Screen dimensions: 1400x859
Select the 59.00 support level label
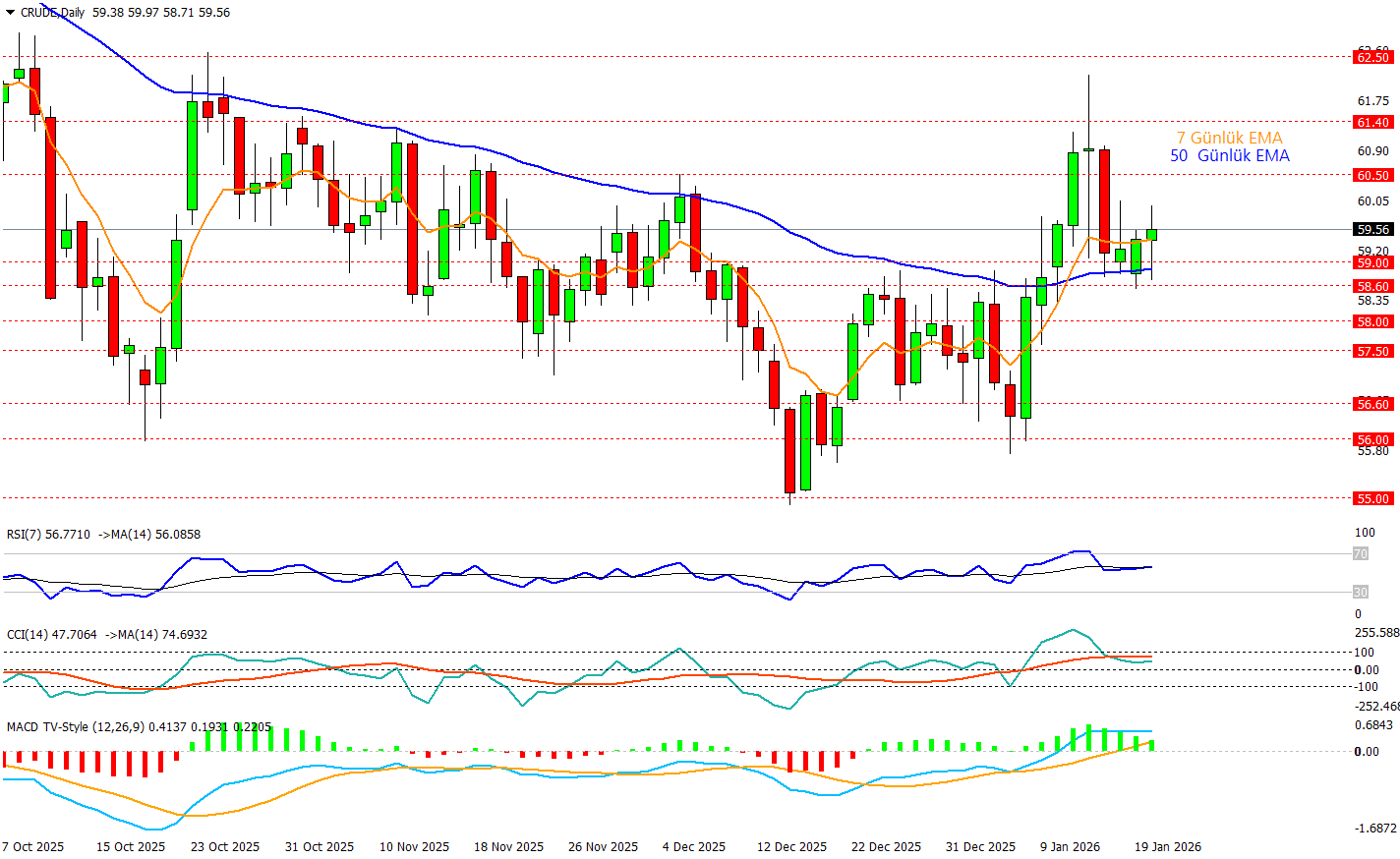pos(1373,263)
